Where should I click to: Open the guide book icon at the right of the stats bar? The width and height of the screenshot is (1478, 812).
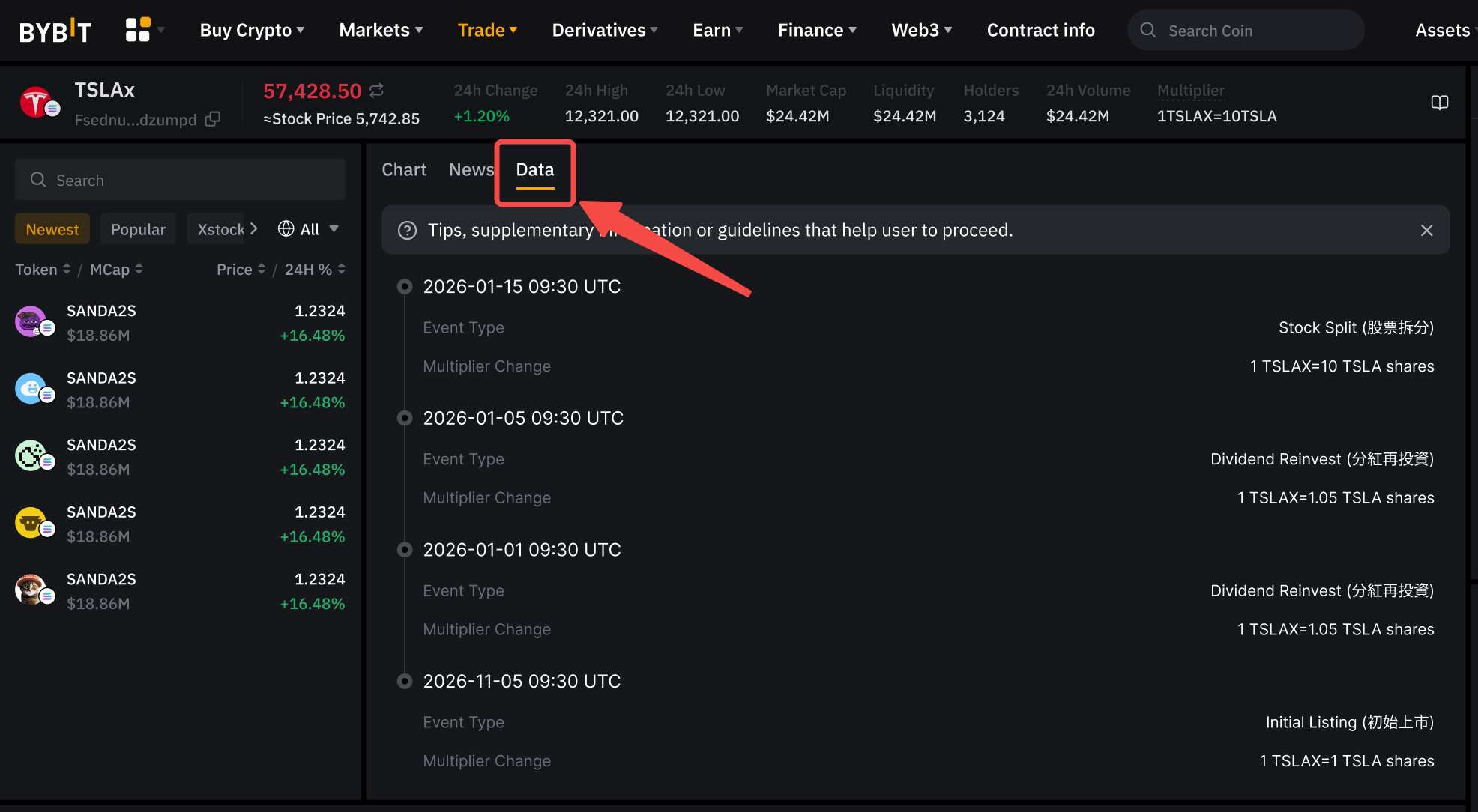pos(1439,103)
